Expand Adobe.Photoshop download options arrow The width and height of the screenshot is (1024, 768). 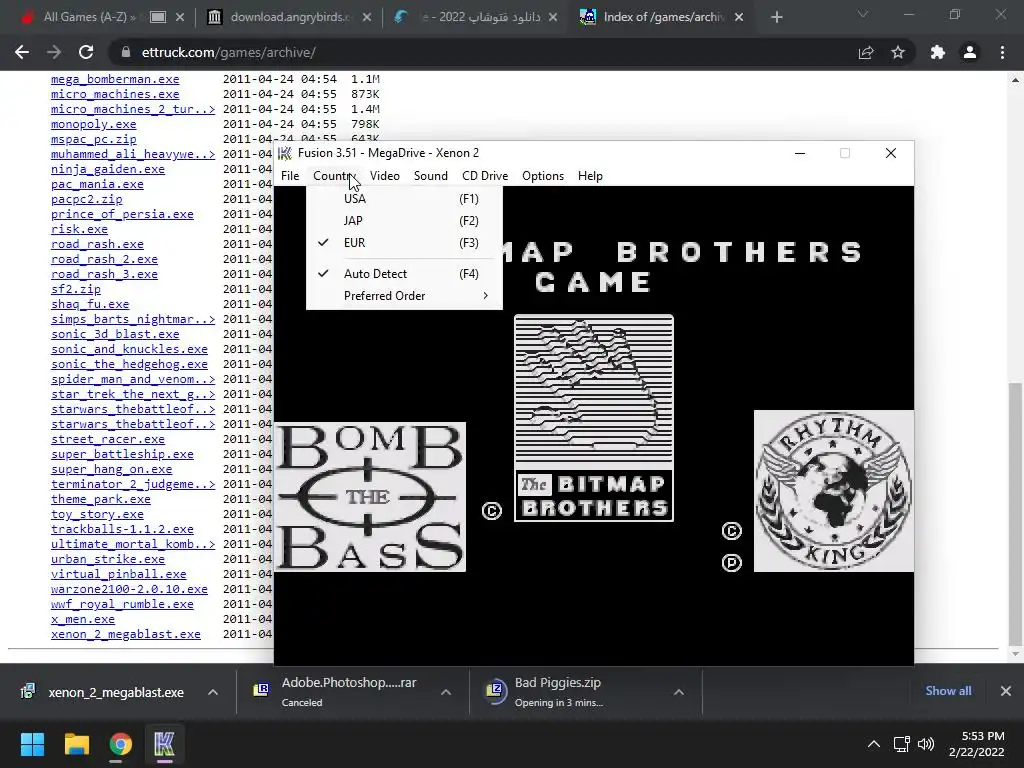point(446,692)
